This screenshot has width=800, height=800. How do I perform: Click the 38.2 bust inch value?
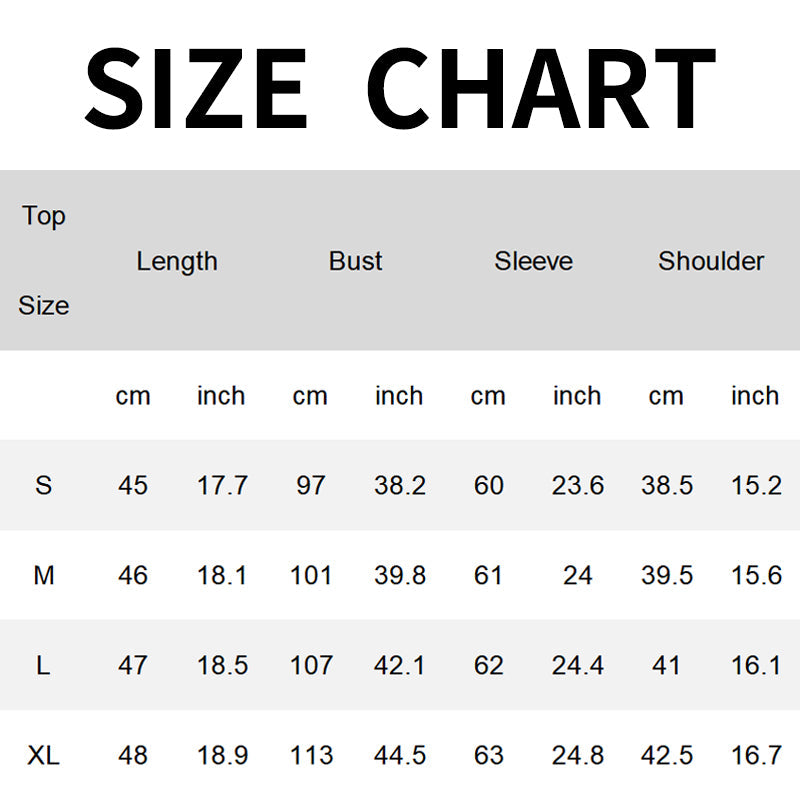pyautogui.click(x=400, y=486)
